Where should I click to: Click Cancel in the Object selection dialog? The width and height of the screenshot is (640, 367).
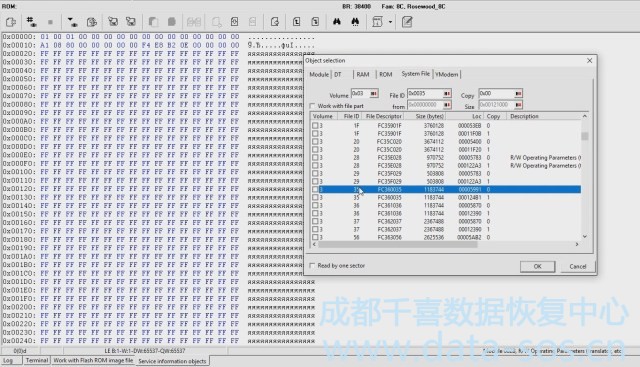pyautogui.click(x=578, y=267)
